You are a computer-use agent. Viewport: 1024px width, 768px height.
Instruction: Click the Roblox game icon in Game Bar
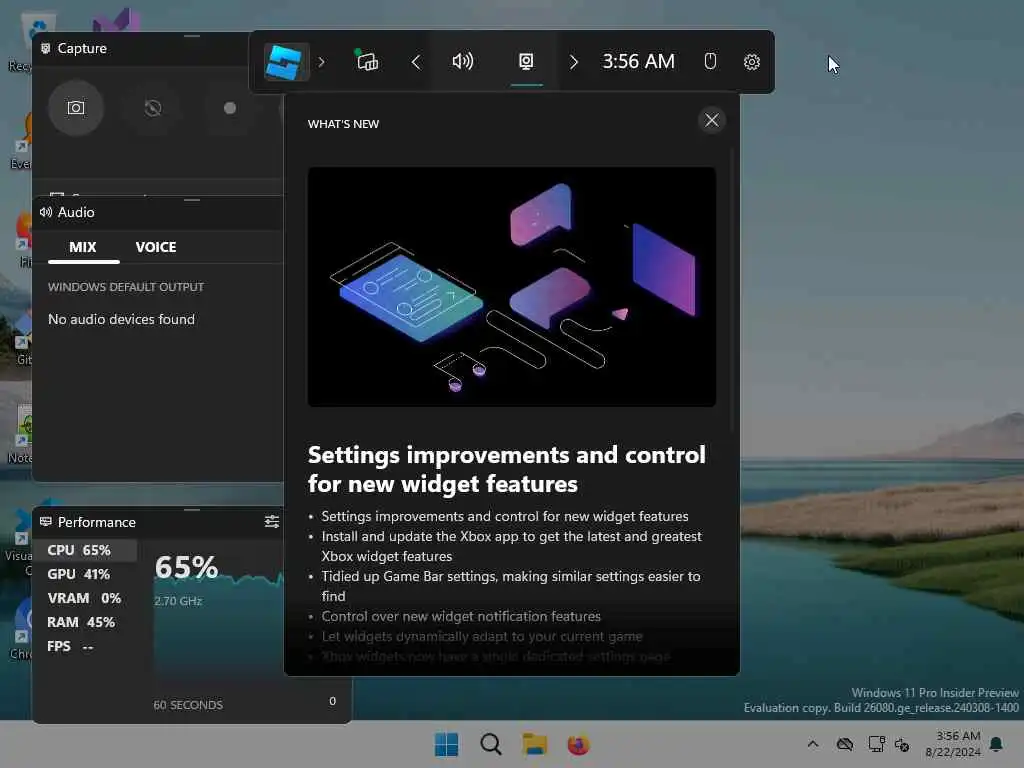(286, 62)
